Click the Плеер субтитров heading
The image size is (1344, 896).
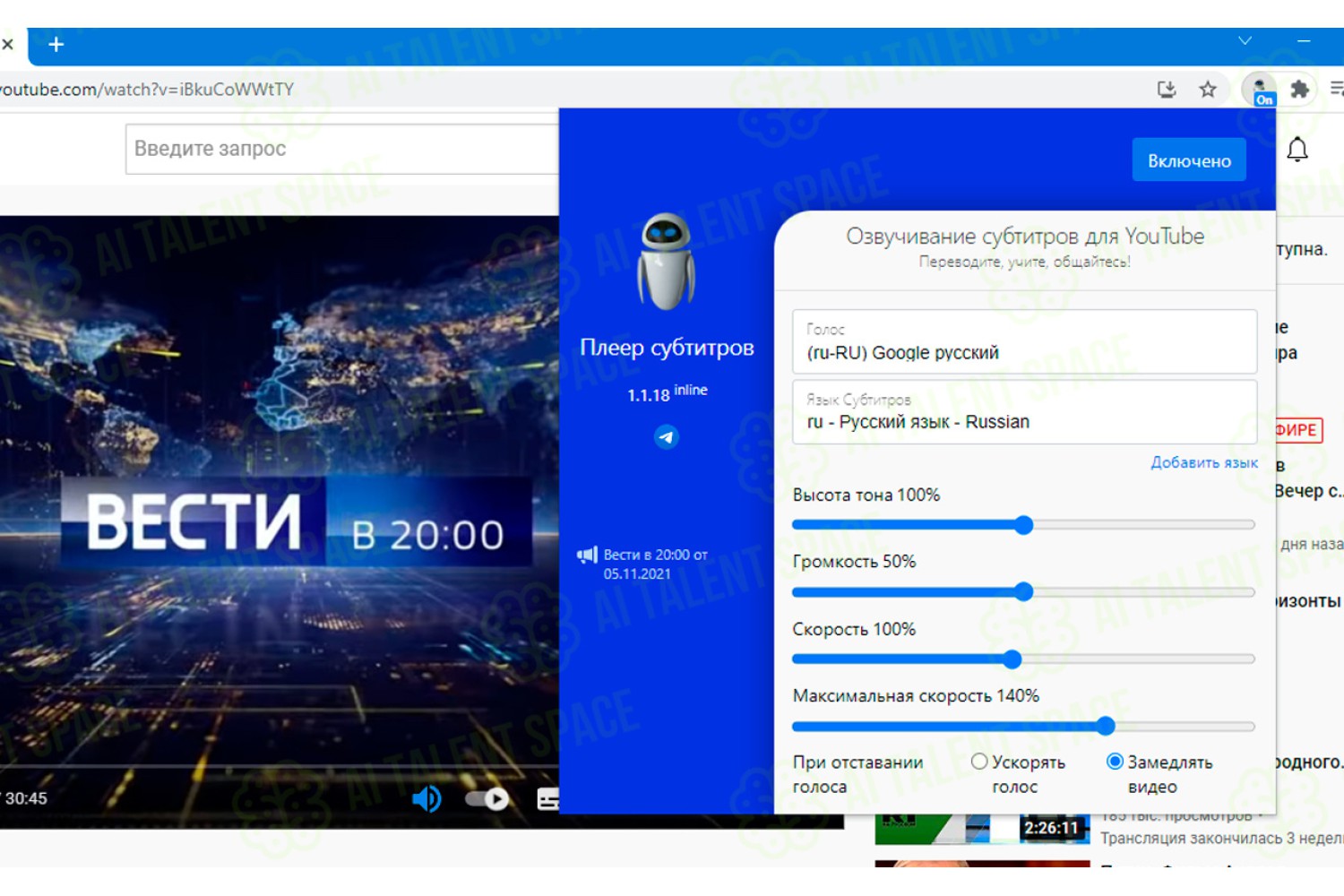667,348
